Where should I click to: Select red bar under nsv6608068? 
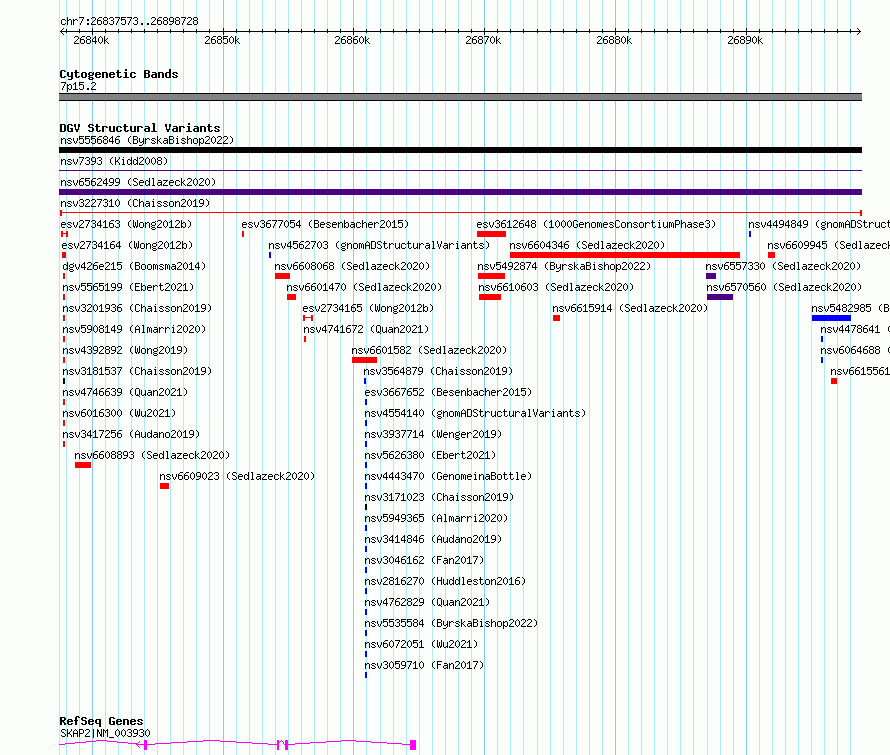(283, 276)
